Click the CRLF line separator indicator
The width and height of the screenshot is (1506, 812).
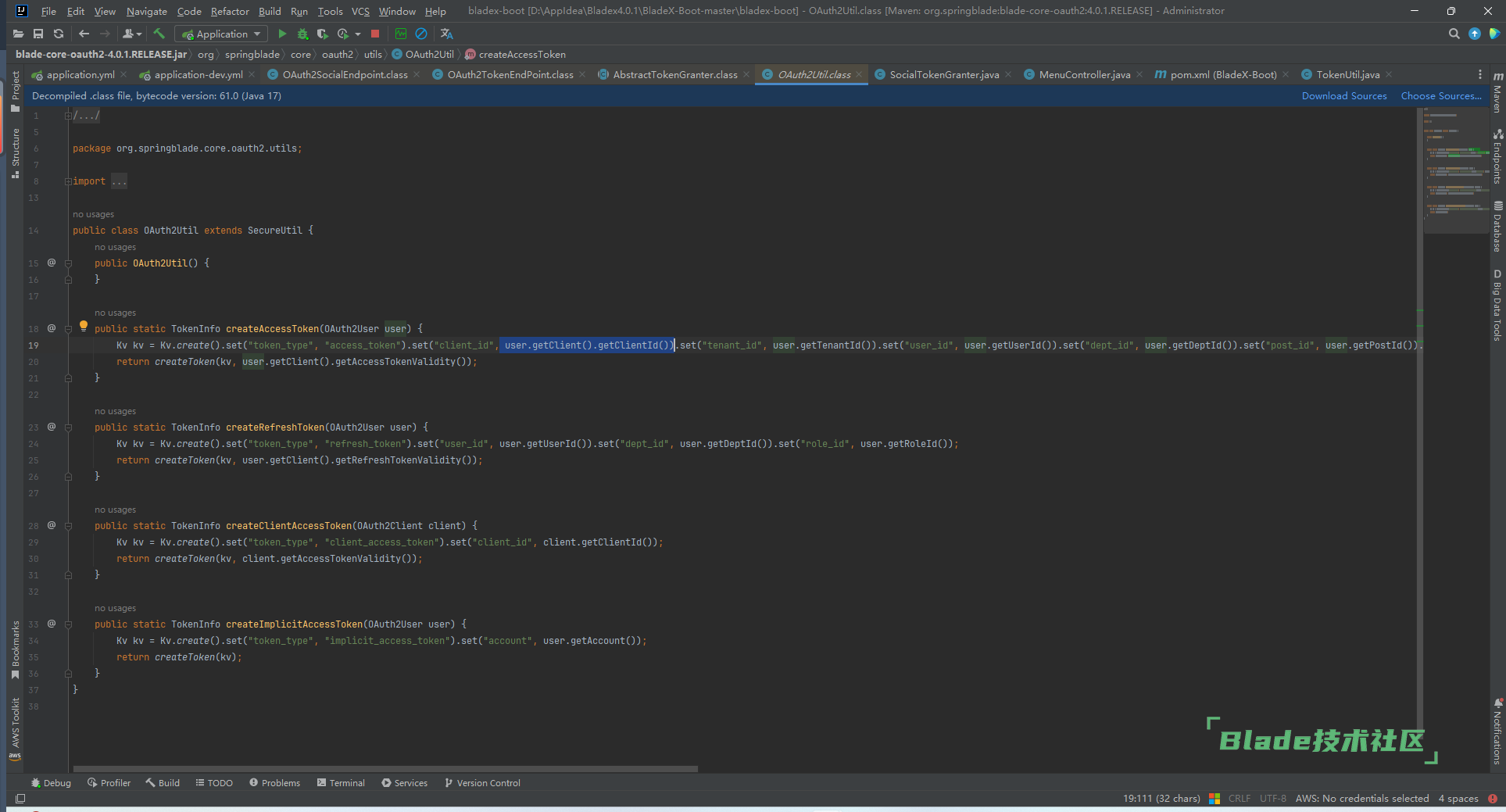[1239, 799]
